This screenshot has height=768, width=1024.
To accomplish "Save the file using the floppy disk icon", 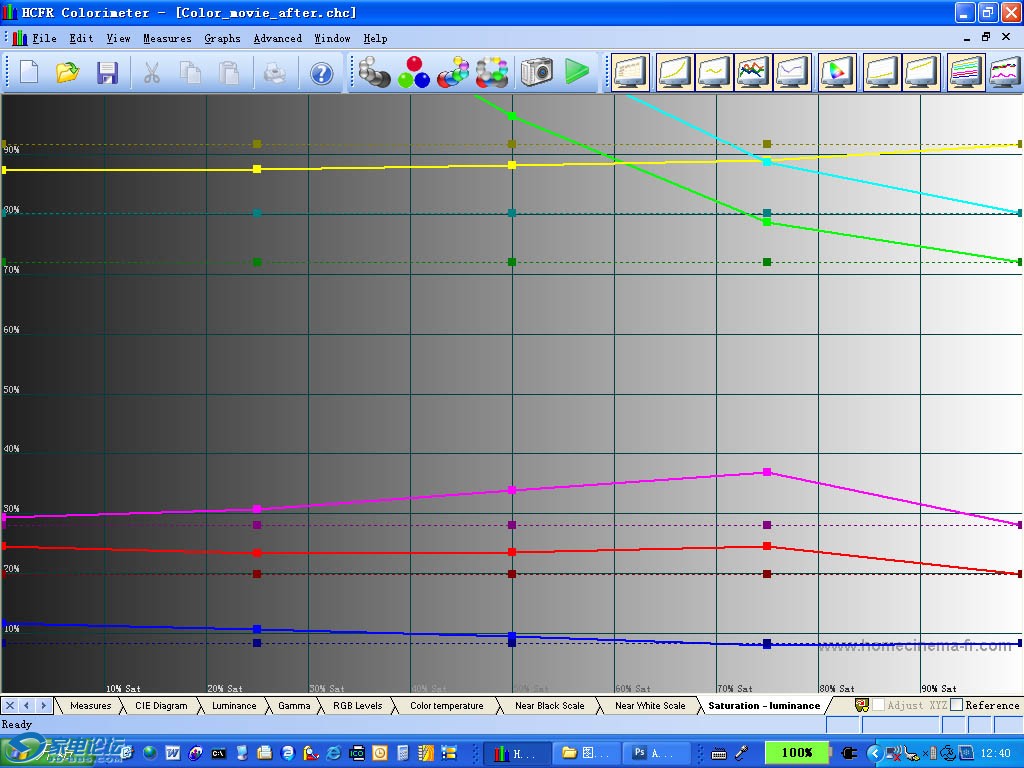I will (x=107, y=73).
